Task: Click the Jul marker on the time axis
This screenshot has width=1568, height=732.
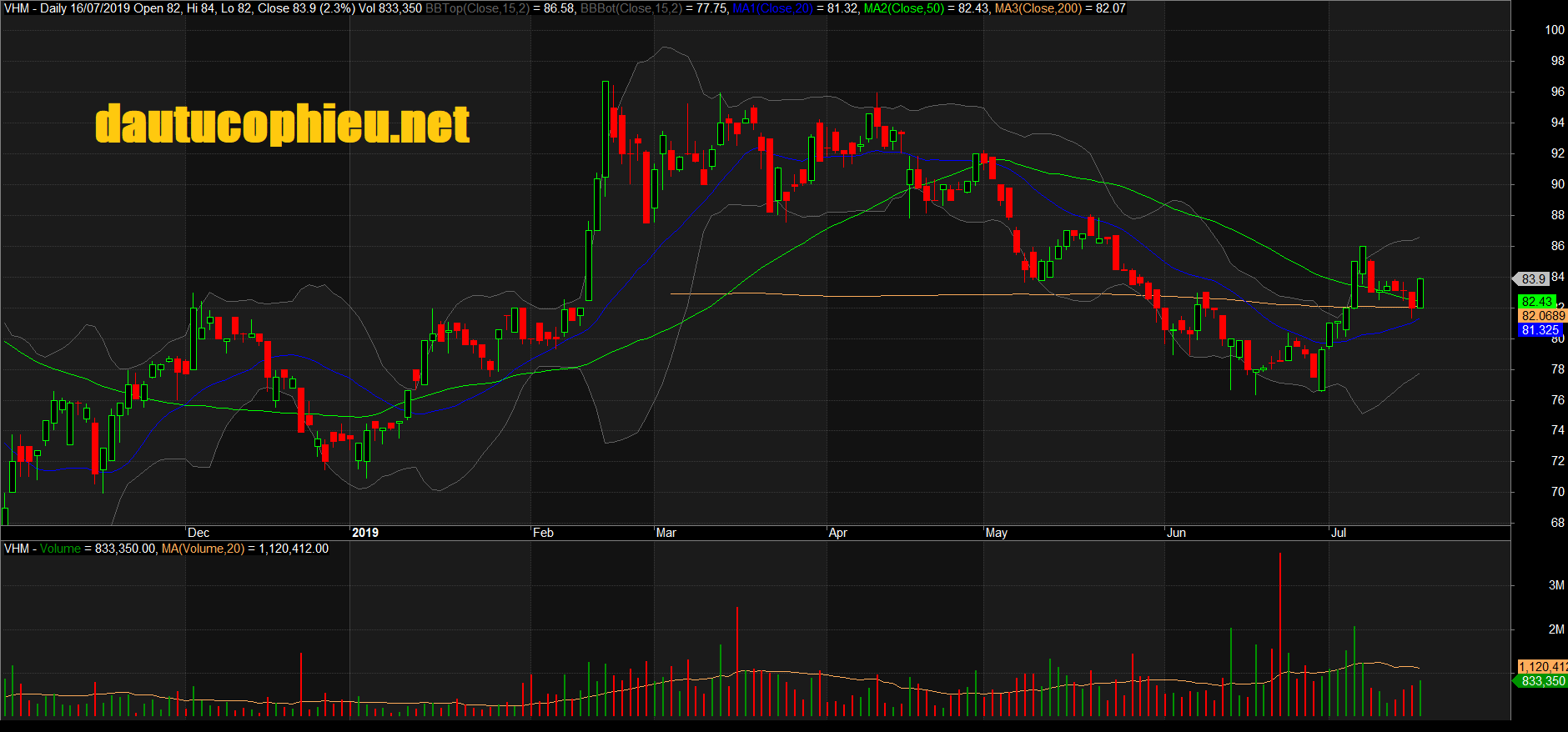Action: click(x=1338, y=533)
